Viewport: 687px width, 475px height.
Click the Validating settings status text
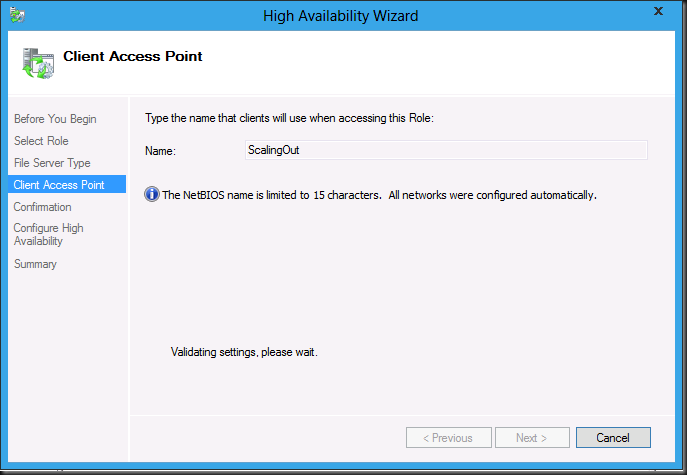click(x=244, y=352)
